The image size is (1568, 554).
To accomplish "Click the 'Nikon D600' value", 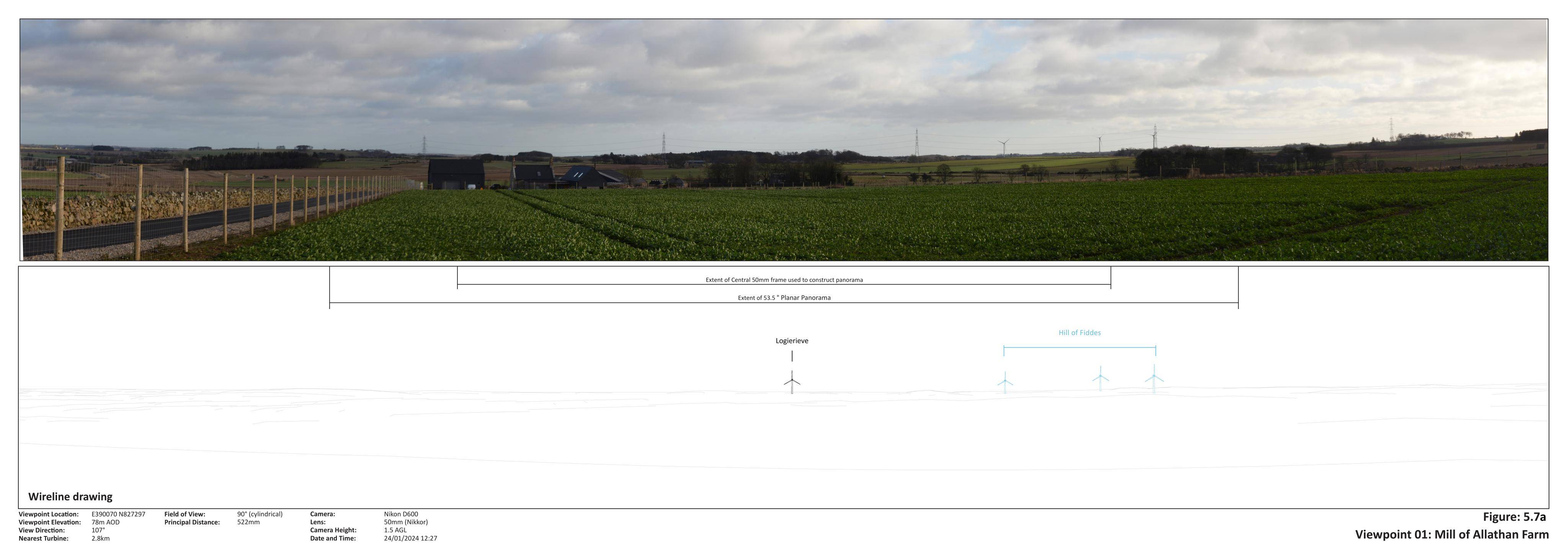I will 401,515.
